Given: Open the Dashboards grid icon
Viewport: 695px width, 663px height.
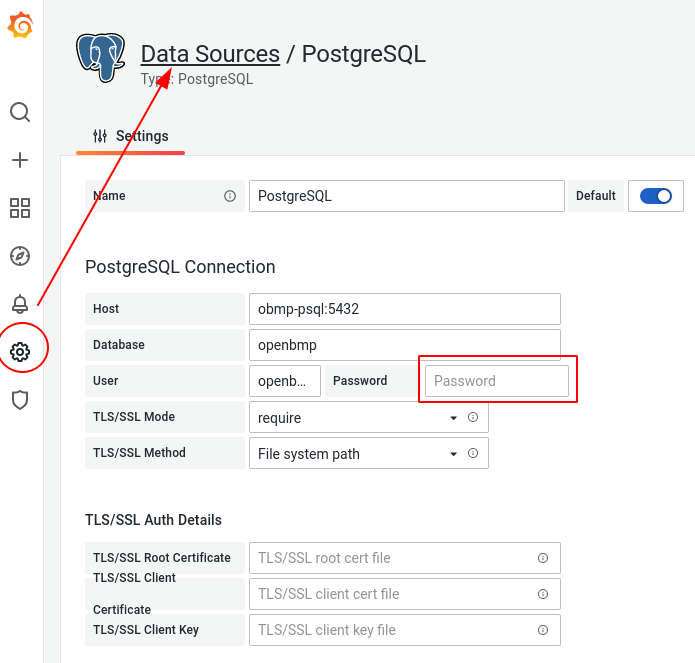Looking at the screenshot, I should pos(20,208).
